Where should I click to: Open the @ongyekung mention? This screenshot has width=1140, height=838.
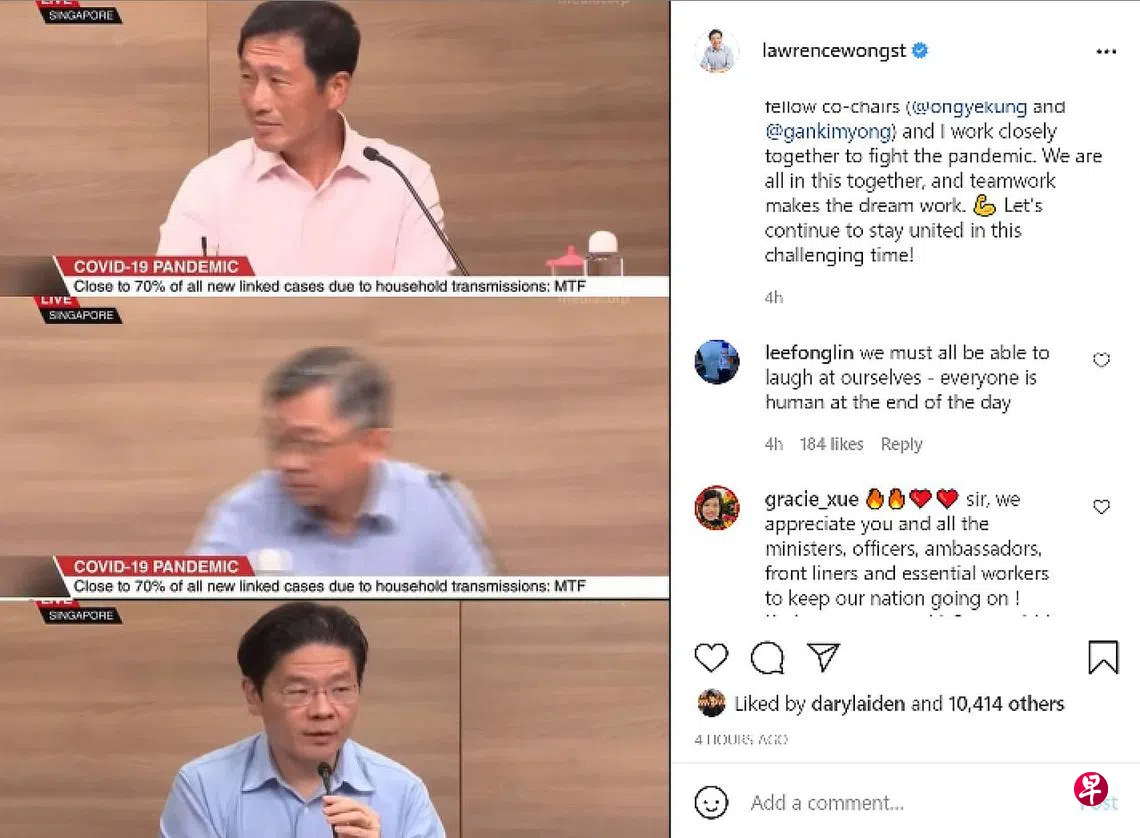(x=969, y=107)
